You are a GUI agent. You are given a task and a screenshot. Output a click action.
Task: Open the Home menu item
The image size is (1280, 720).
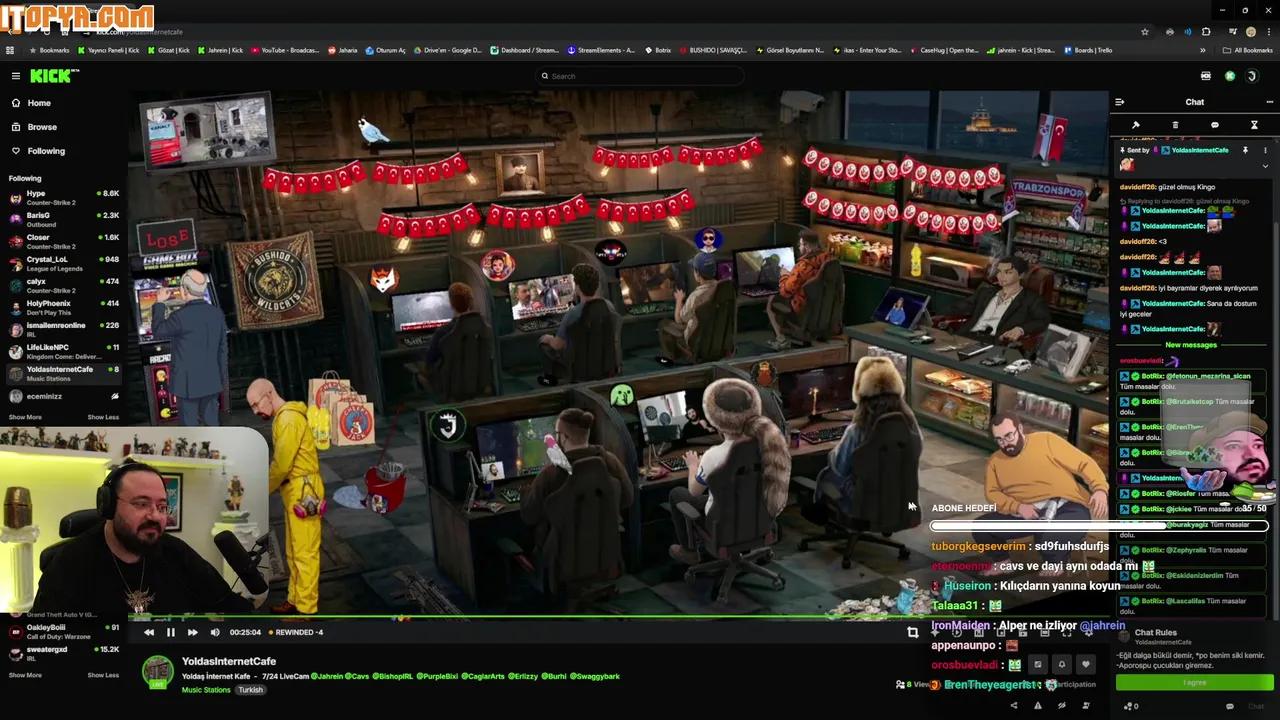[x=39, y=103]
